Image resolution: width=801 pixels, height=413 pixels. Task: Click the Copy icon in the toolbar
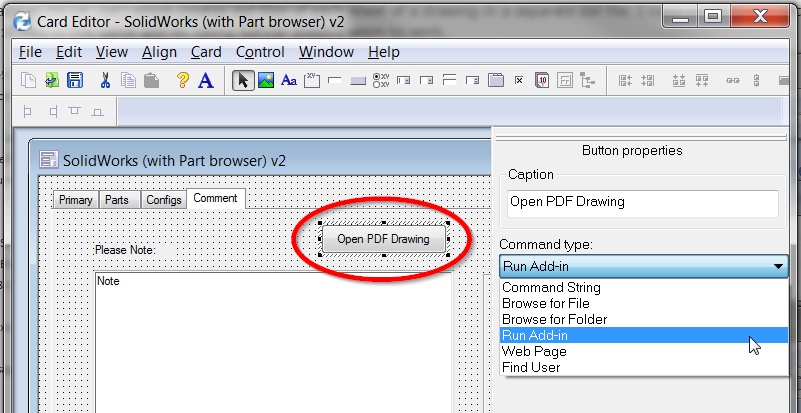tap(128, 81)
